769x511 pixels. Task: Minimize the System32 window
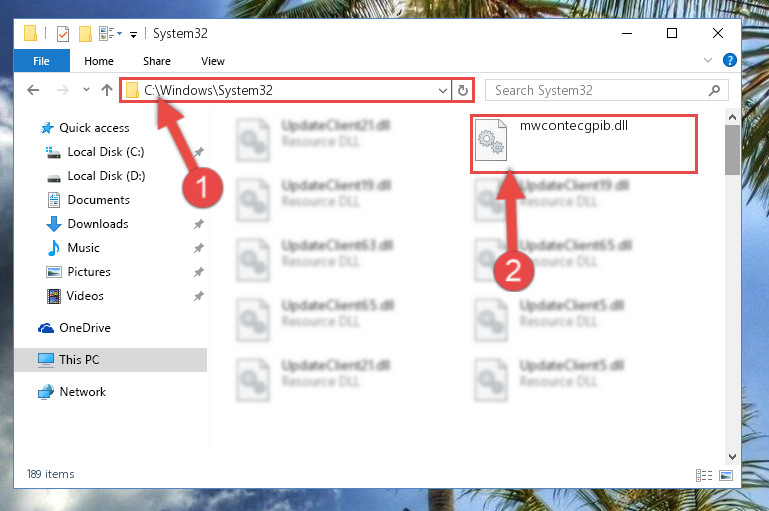point(627,33)
